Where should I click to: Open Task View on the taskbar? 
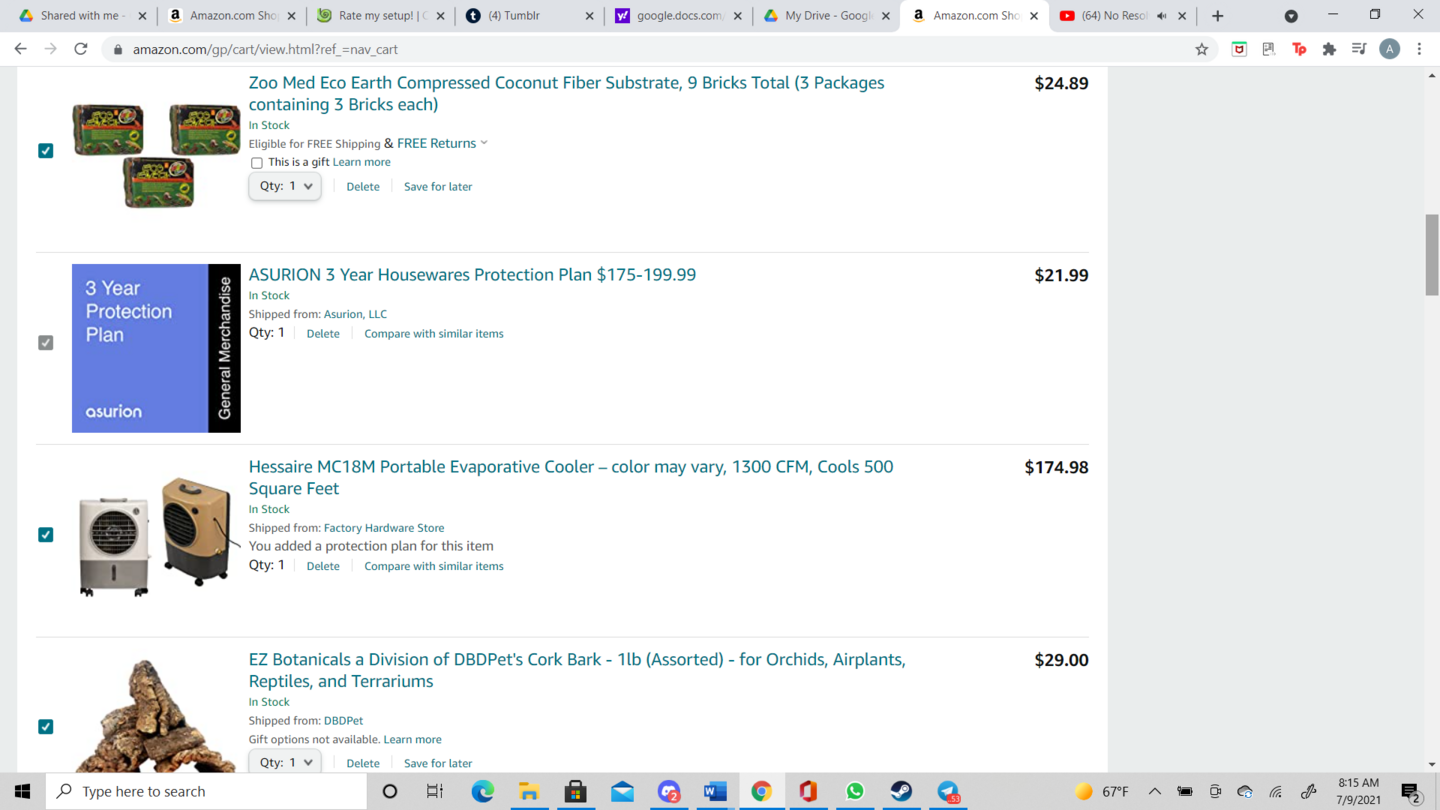click(x=435, y=791)
